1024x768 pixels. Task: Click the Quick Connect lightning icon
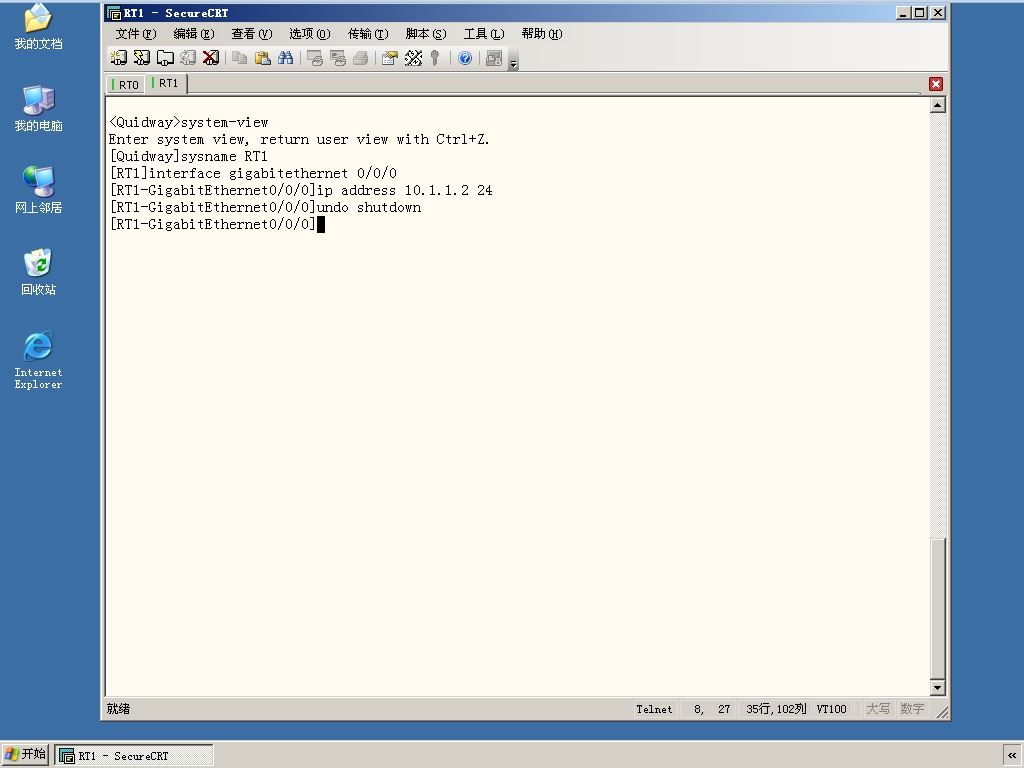click(142, 58)
